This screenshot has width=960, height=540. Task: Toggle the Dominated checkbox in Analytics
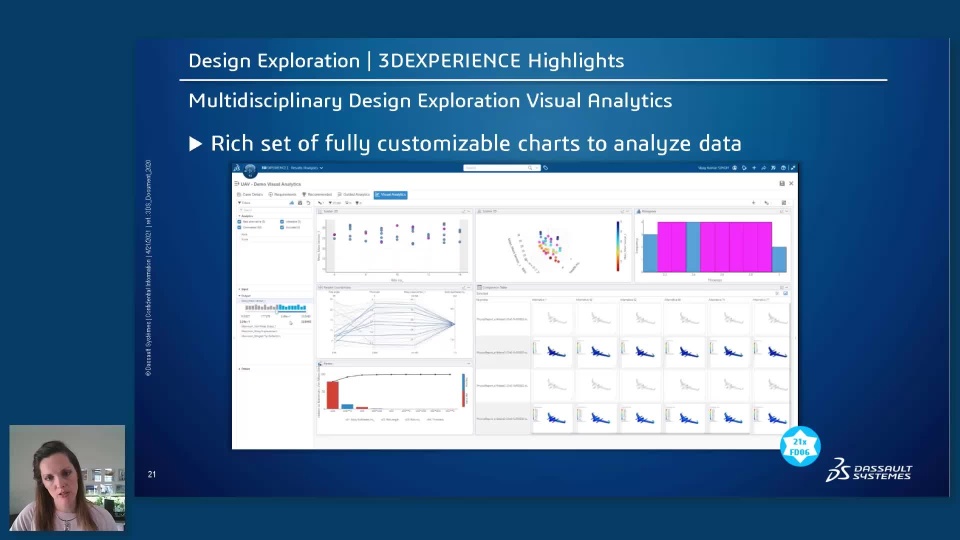pos(239,227)
